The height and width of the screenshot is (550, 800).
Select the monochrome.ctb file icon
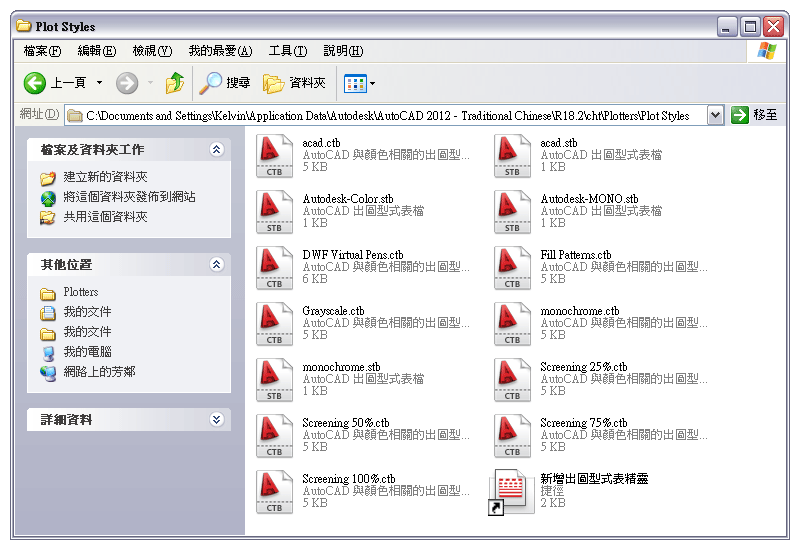click(x=513, y=324)
